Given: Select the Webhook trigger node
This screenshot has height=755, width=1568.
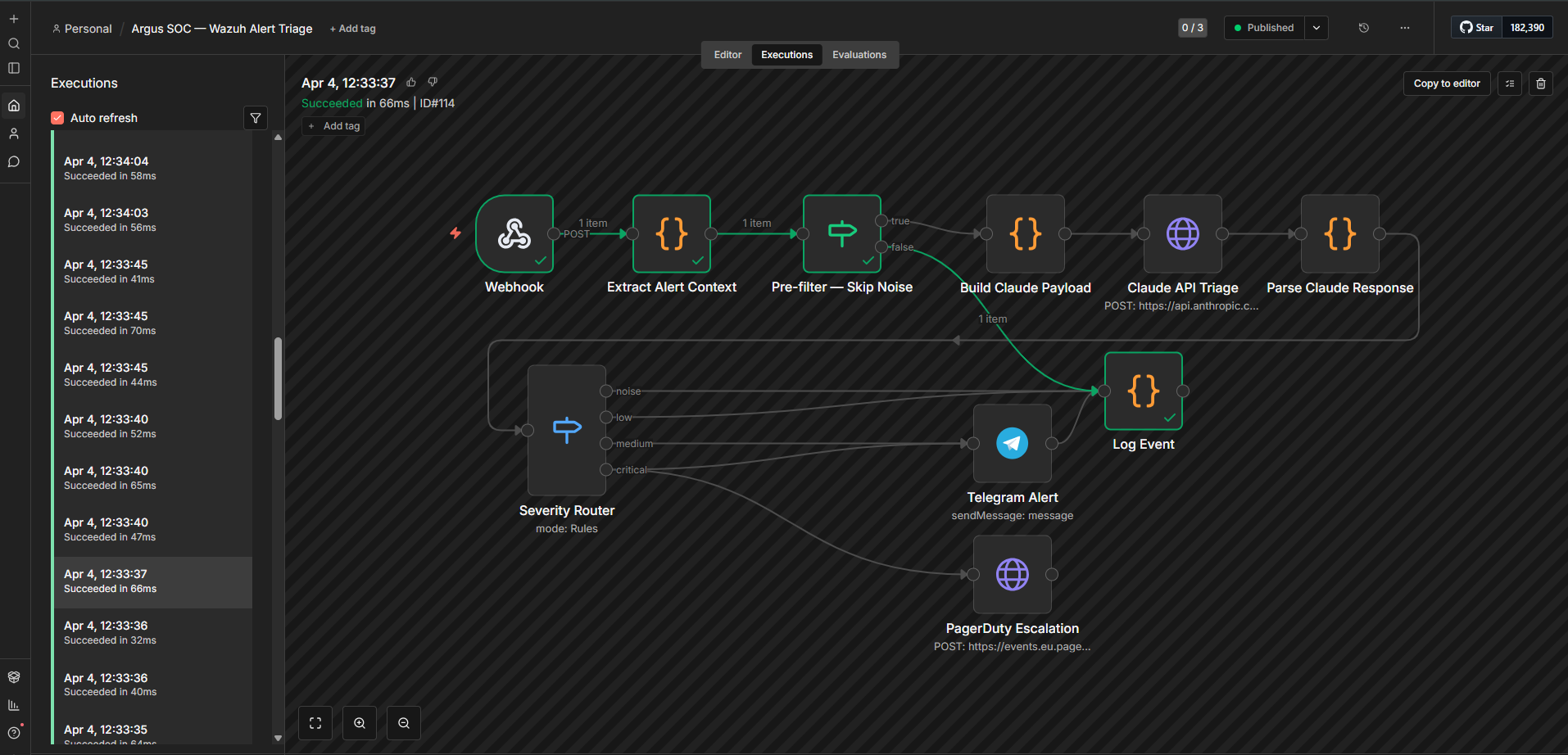Looking at the screenshot, I should [x=514, y=233].
